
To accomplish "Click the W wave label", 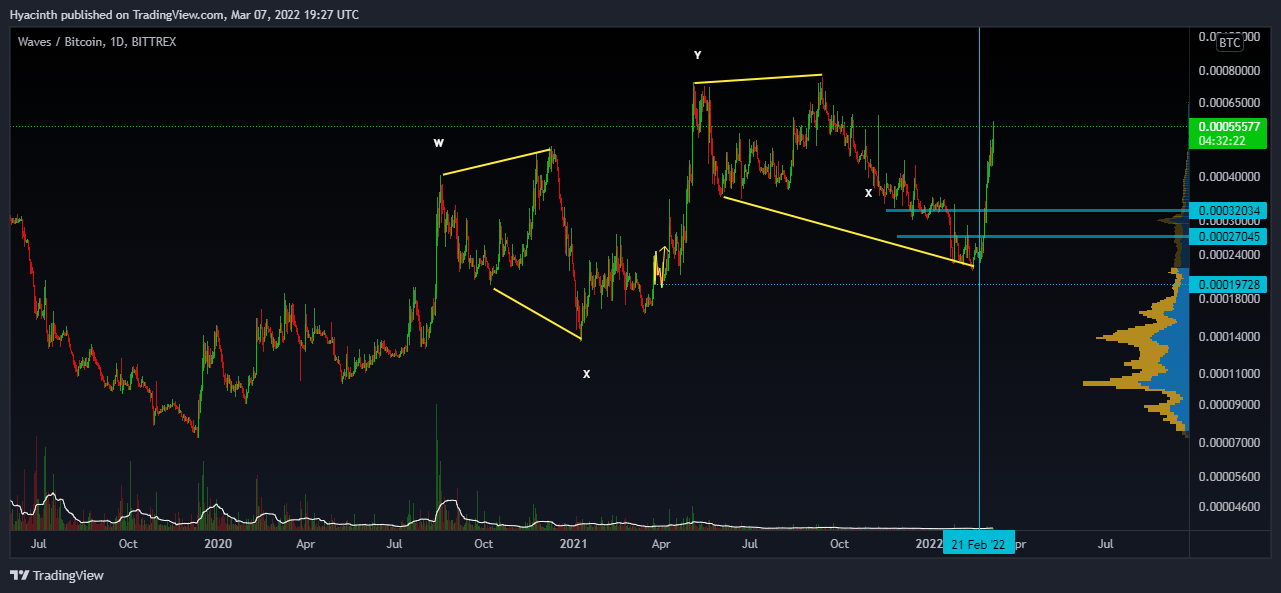I will pos(438,144).
